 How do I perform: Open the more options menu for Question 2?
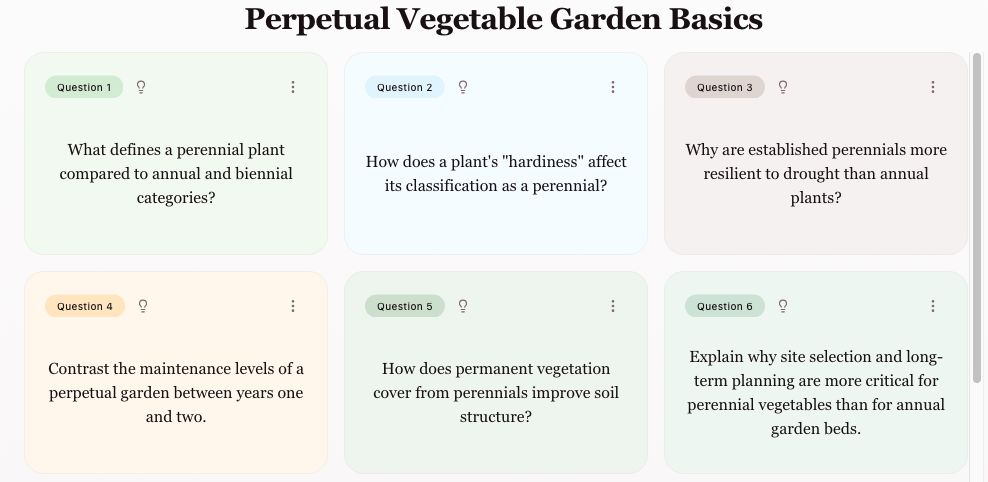point(613,87)
